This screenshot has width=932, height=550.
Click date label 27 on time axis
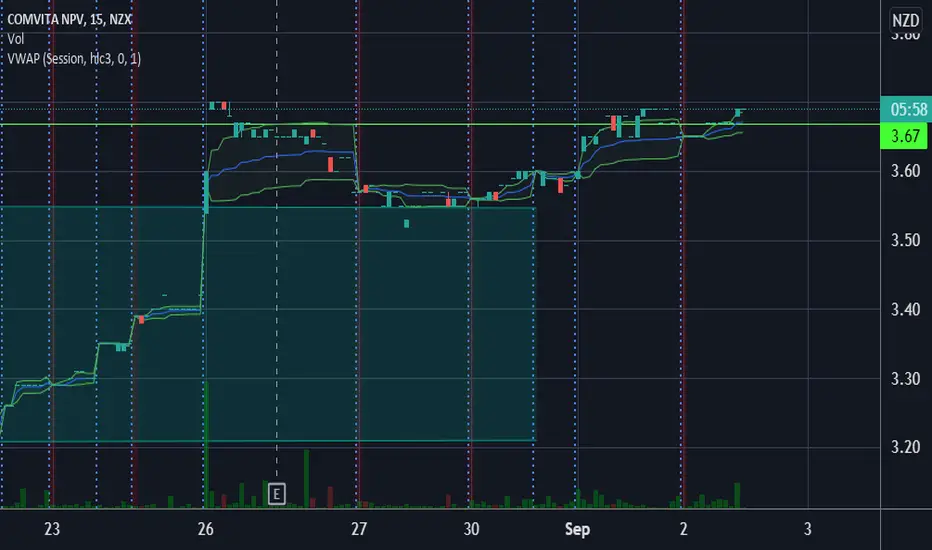358,529
